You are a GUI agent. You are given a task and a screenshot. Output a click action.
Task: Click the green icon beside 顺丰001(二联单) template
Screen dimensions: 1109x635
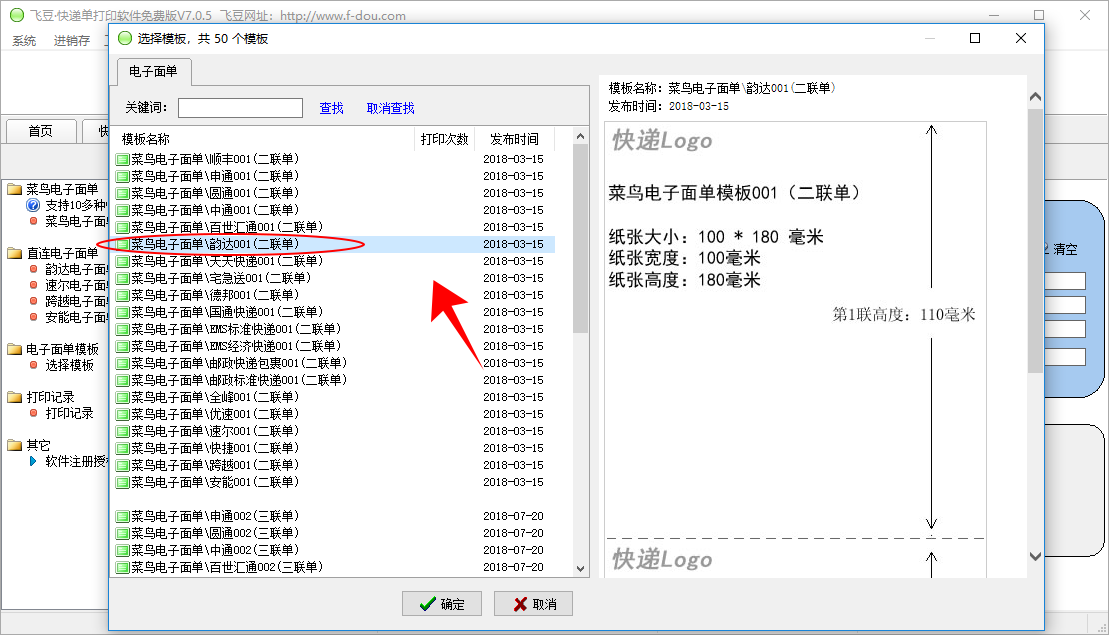pyautogui.click(x=122, y=160)
